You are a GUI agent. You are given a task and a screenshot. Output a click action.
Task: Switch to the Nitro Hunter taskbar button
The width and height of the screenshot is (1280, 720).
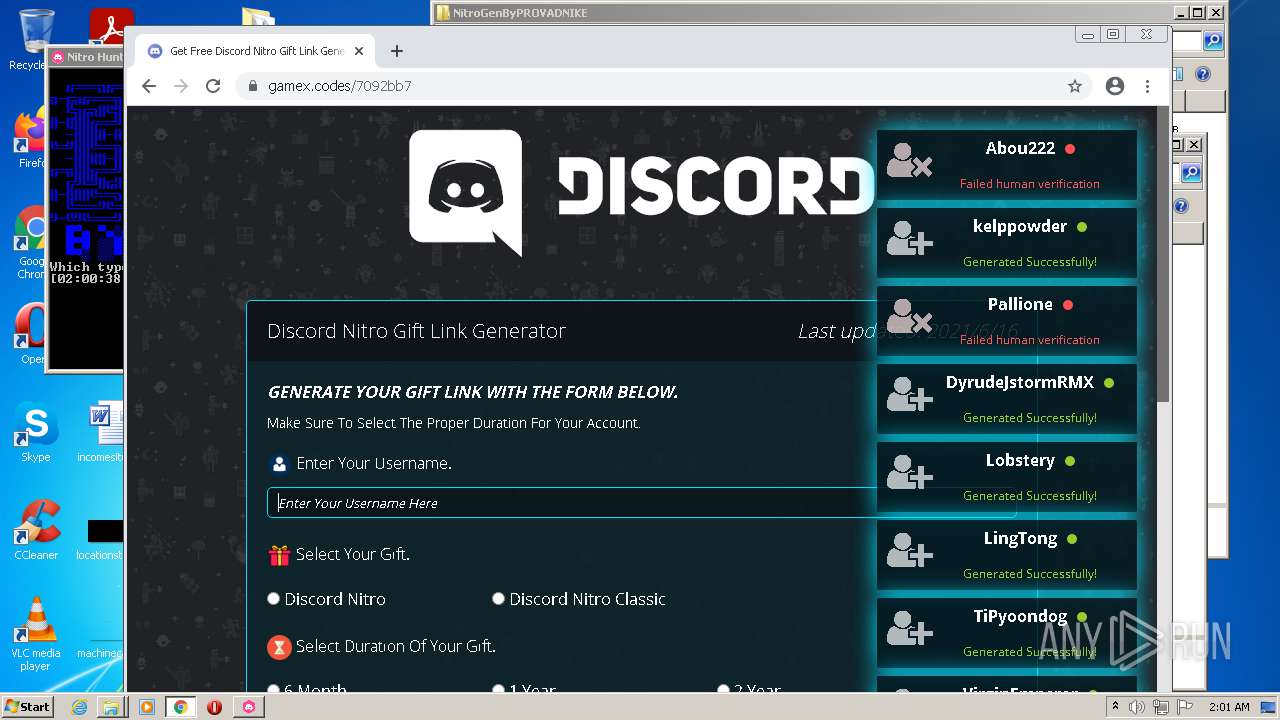[x=249, y=707]
